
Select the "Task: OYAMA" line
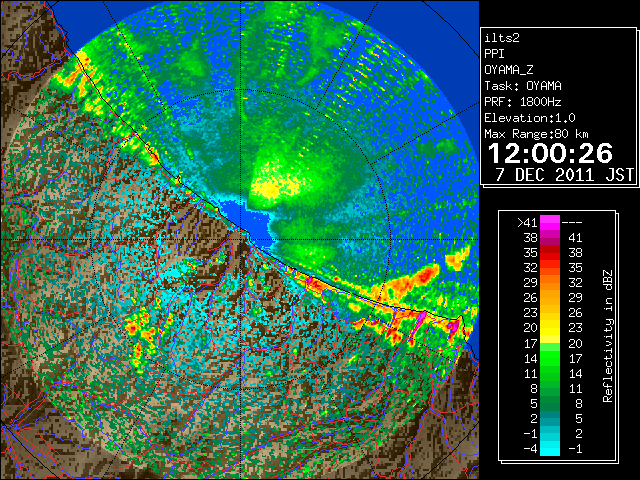coord(523,86)
